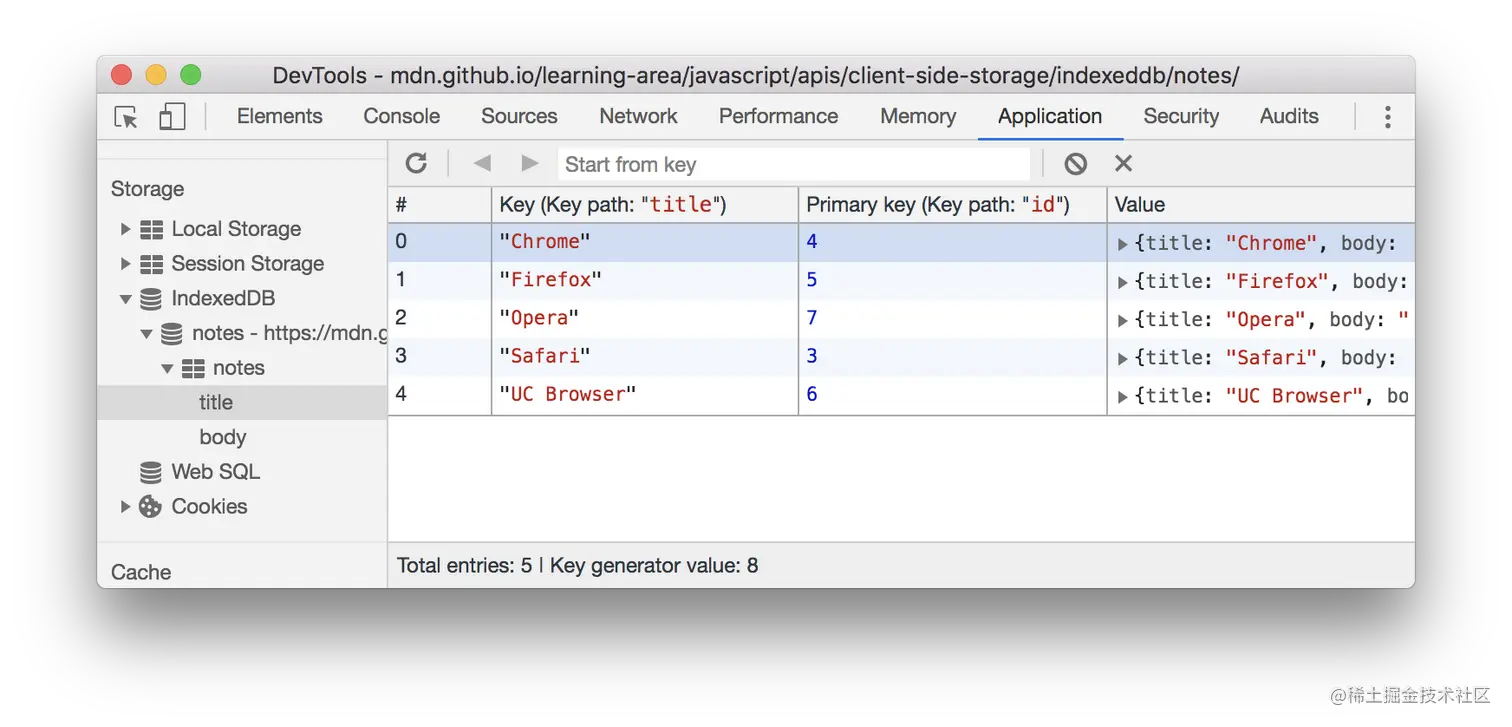
Task: Open the DevTools three-dot customize menu
Action: click(x=1388, y=116)
